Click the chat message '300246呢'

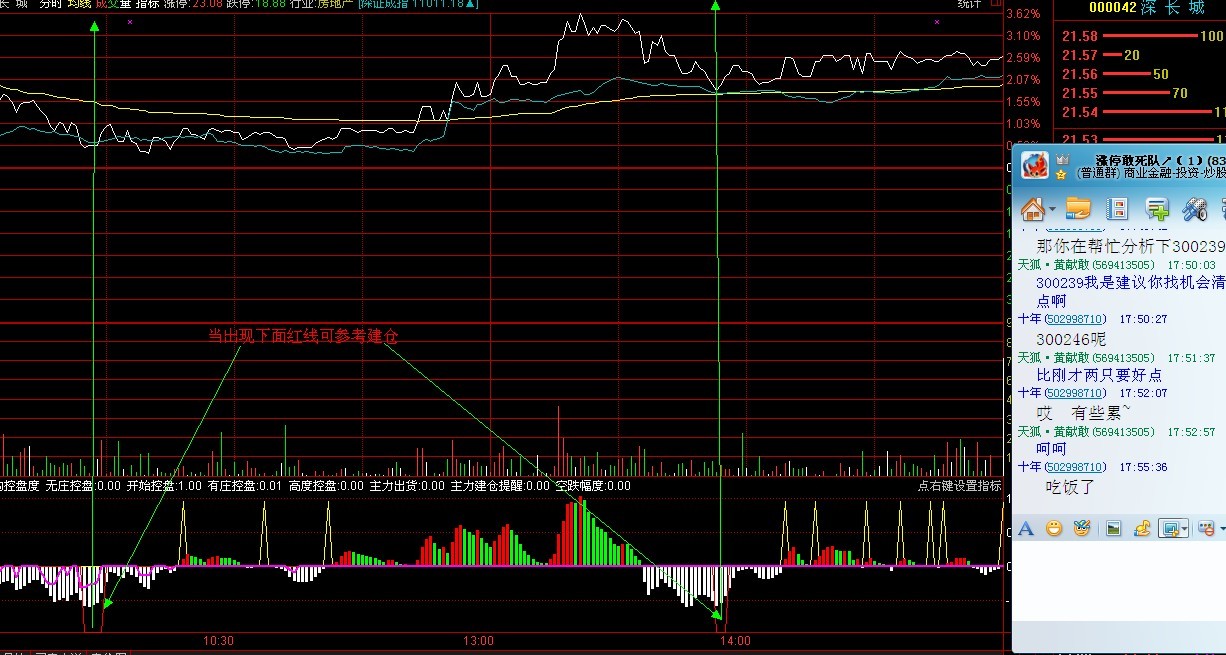click(1071, 339)
